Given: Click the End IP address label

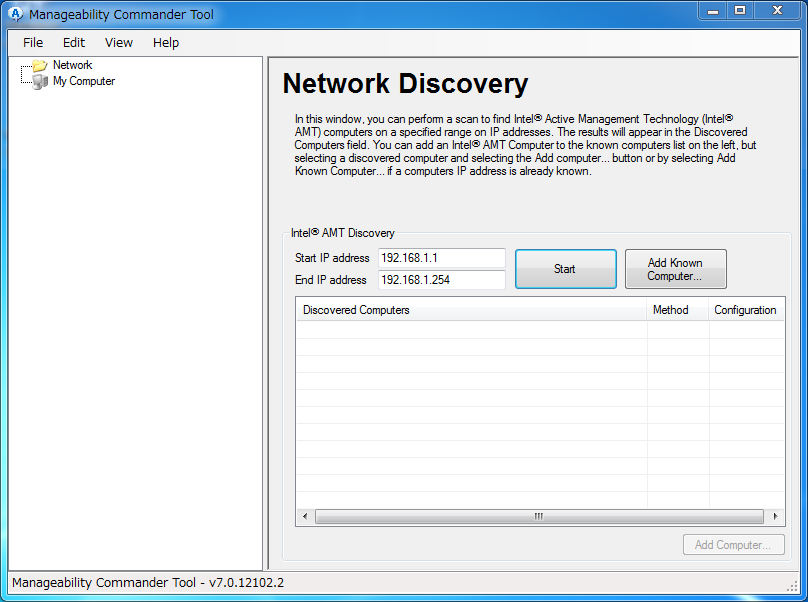Looking at the screenshot, I should click(331, 280).
